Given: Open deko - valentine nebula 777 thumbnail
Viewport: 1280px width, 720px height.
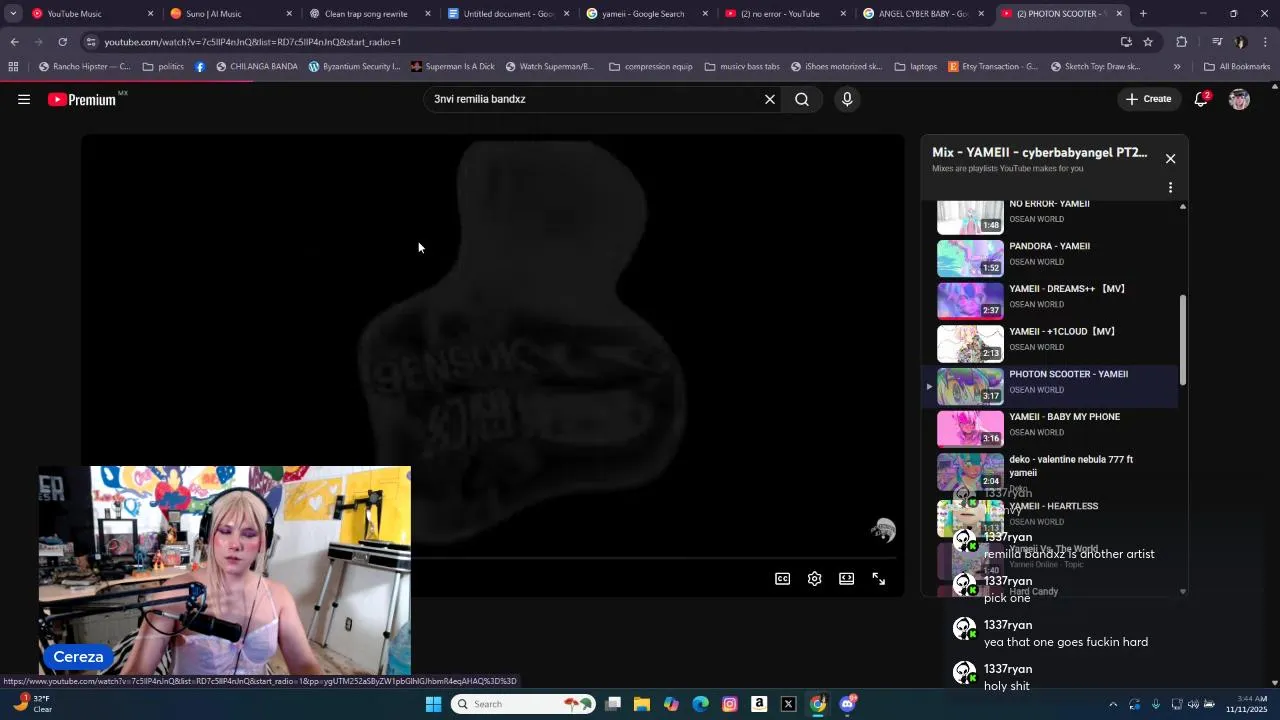Looking at the screenshot, I should (x=970, y=471).
